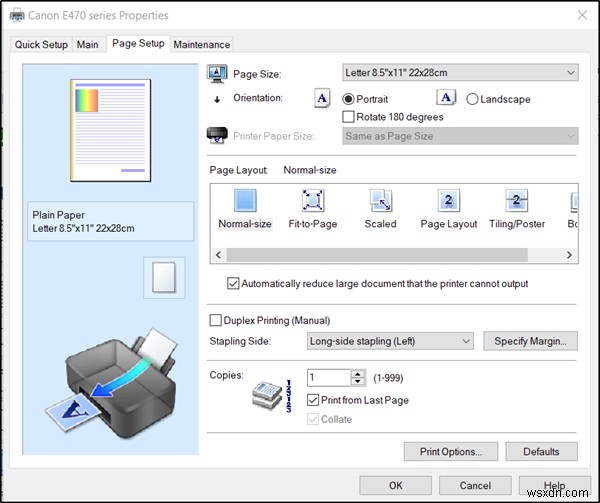The image size is (600, 503).
Task: Choose the Fit-to-Page layout icon
Action: click(313, 200)
